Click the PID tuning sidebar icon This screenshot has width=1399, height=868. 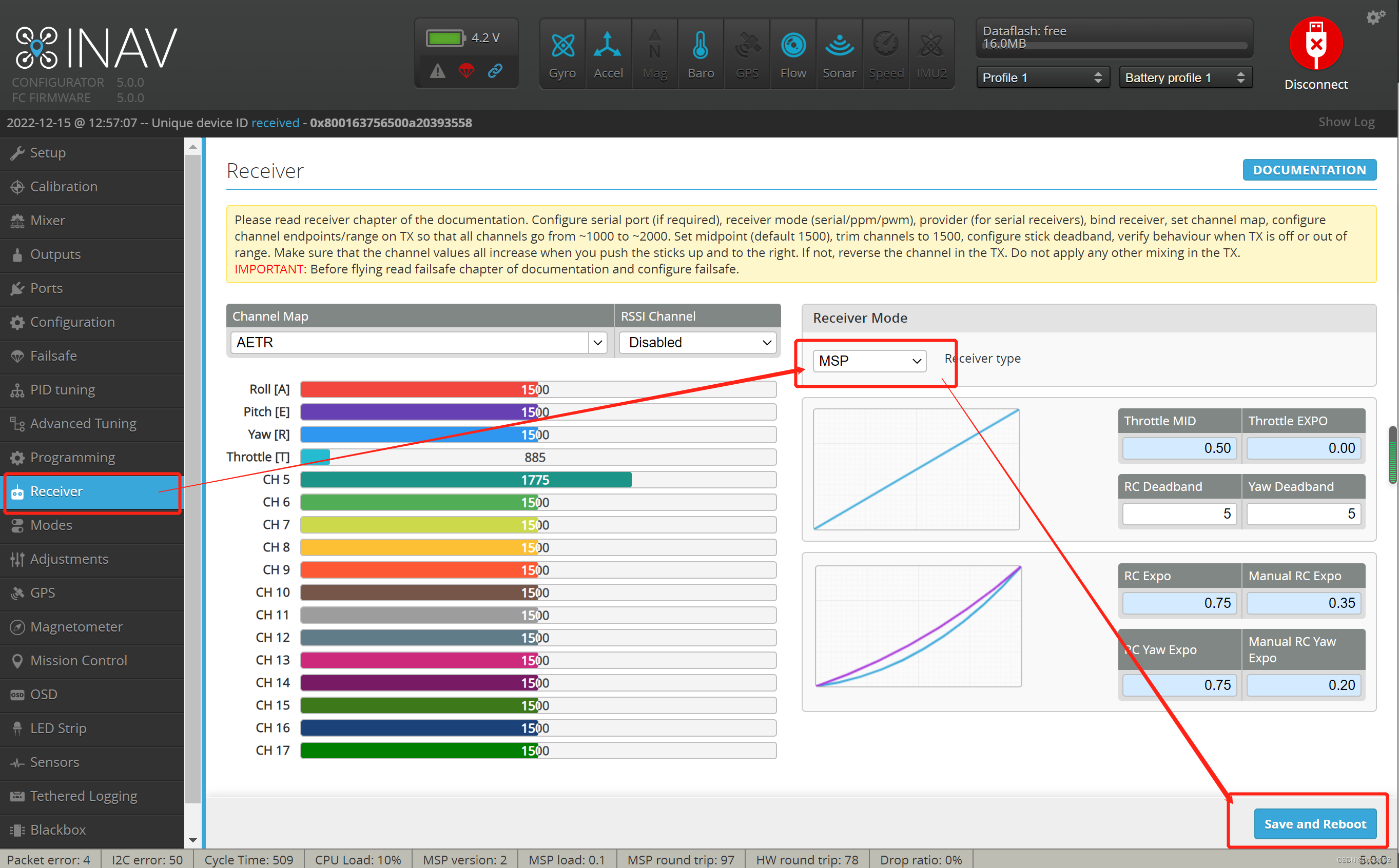pos(17,390)
